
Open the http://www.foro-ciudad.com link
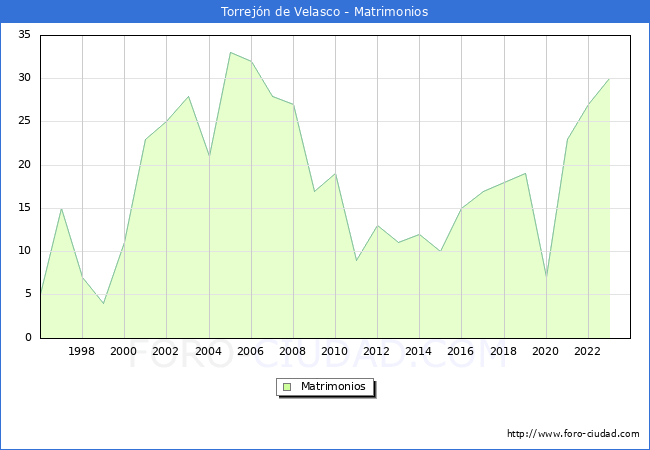point(573,434)
